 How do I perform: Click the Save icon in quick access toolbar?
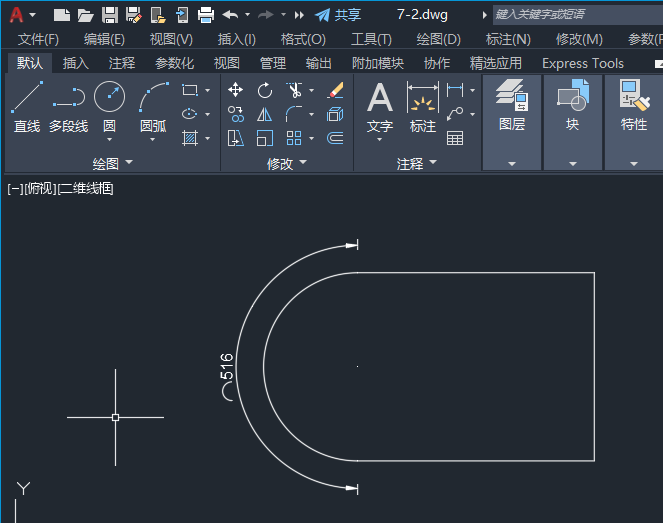(110, 15)
